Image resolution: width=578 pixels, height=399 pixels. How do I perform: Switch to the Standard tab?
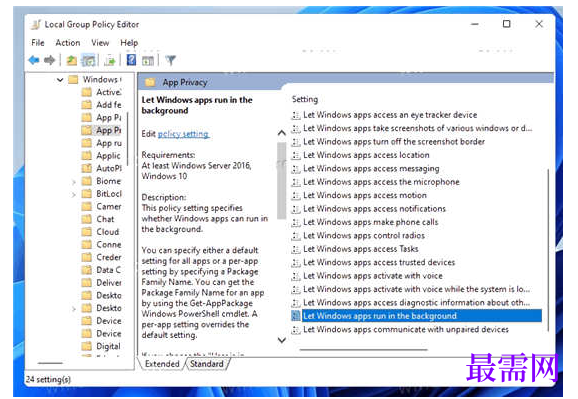click(x=207, y=364)
